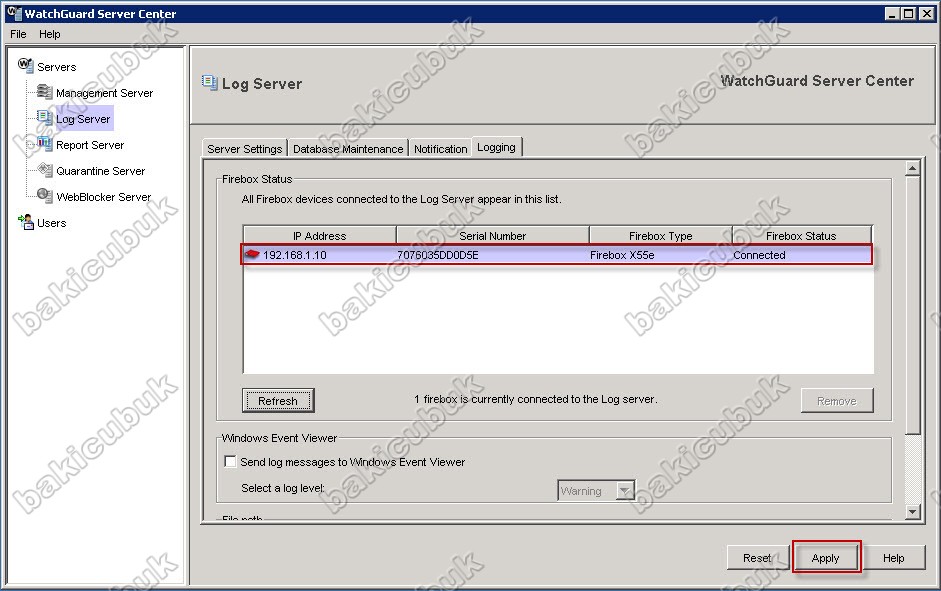Click the Quarantine Server icon
Image resolution: width=941 pixels, height=591 pixels.
(44, 170)
